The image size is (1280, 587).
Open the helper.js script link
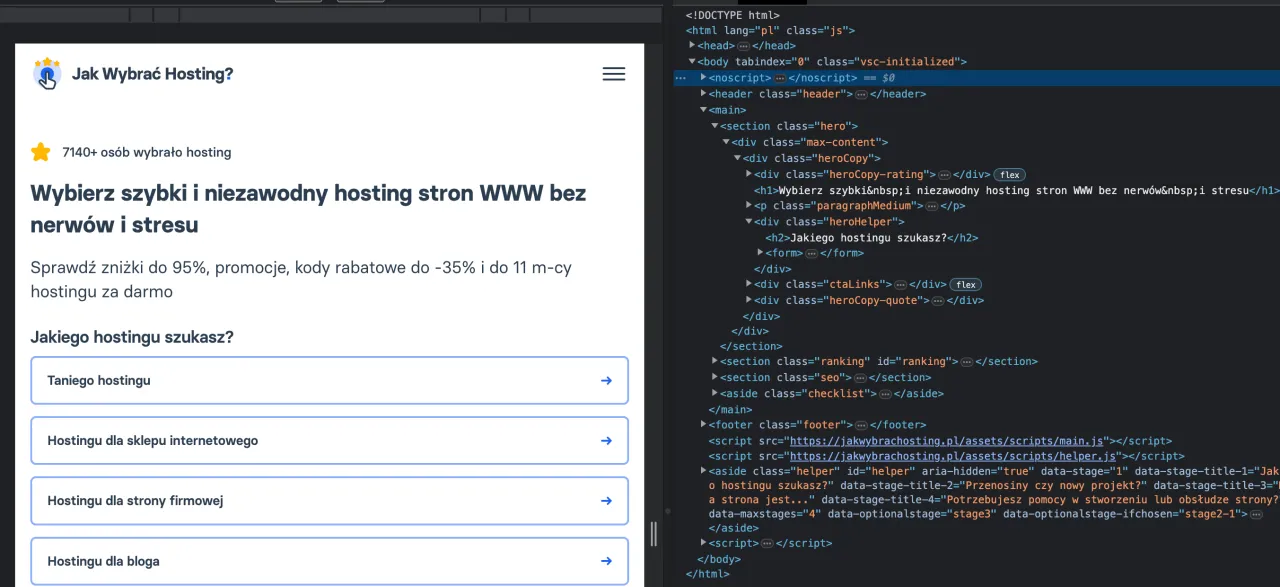coord(951,455)
